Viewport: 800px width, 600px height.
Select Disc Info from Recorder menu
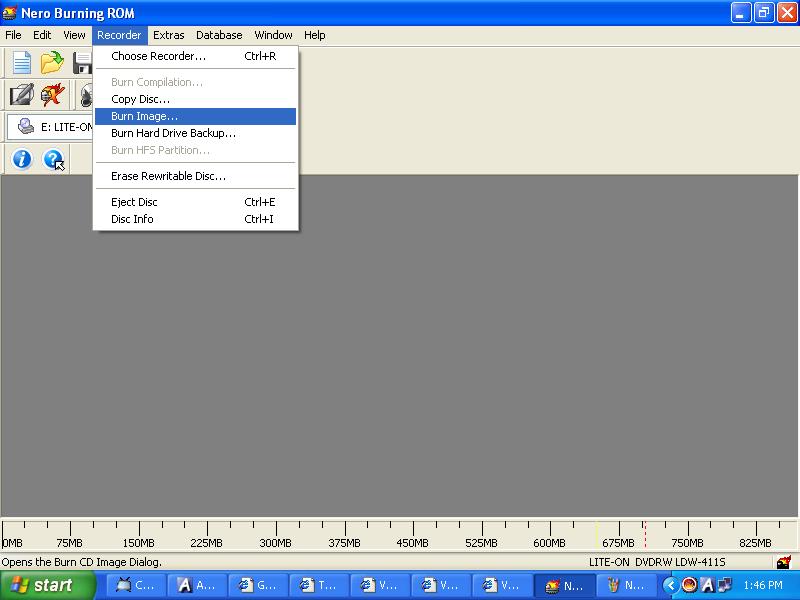pyautogui.click(x=195, y=219)
